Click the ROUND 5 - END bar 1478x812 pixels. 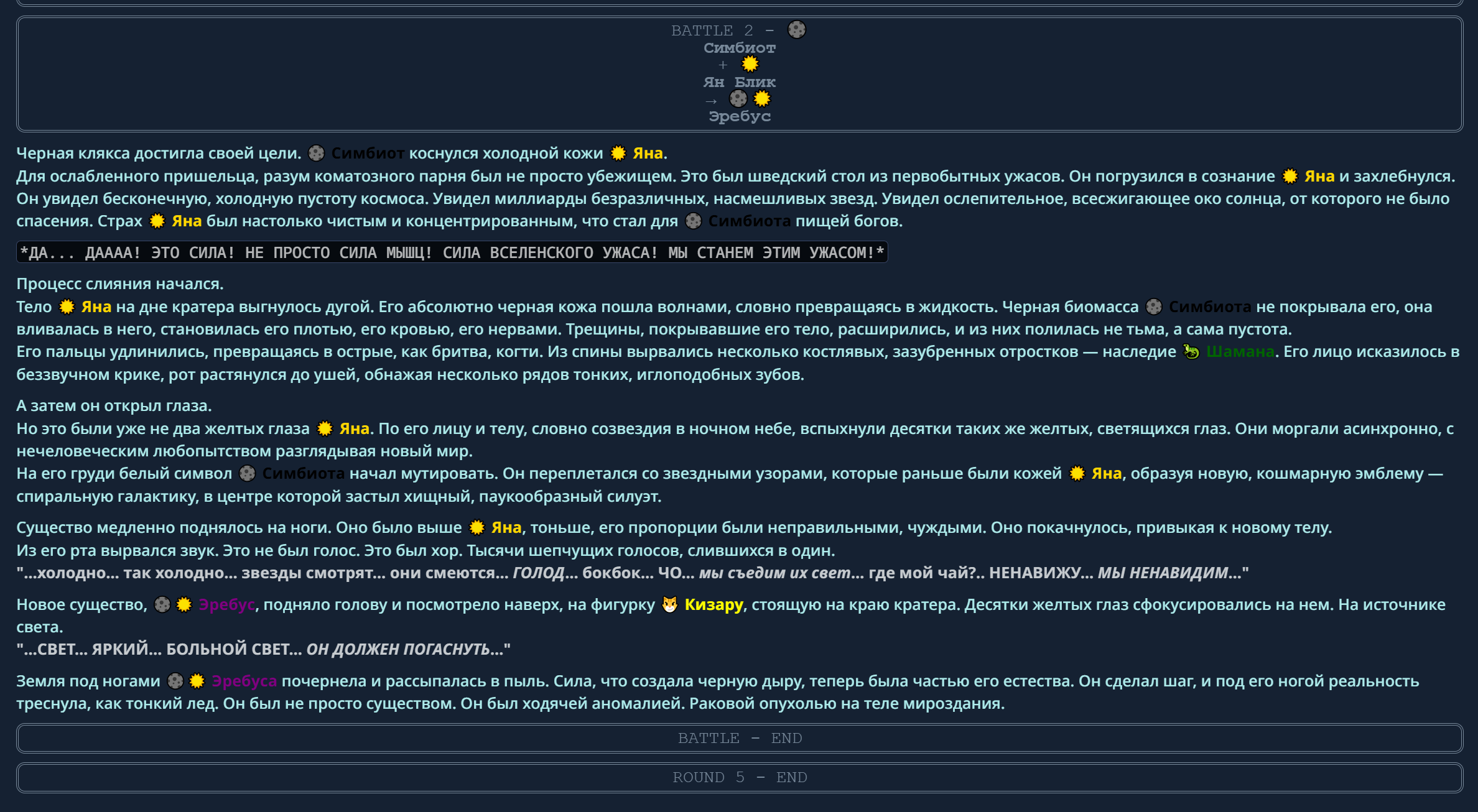pos(739,777)
